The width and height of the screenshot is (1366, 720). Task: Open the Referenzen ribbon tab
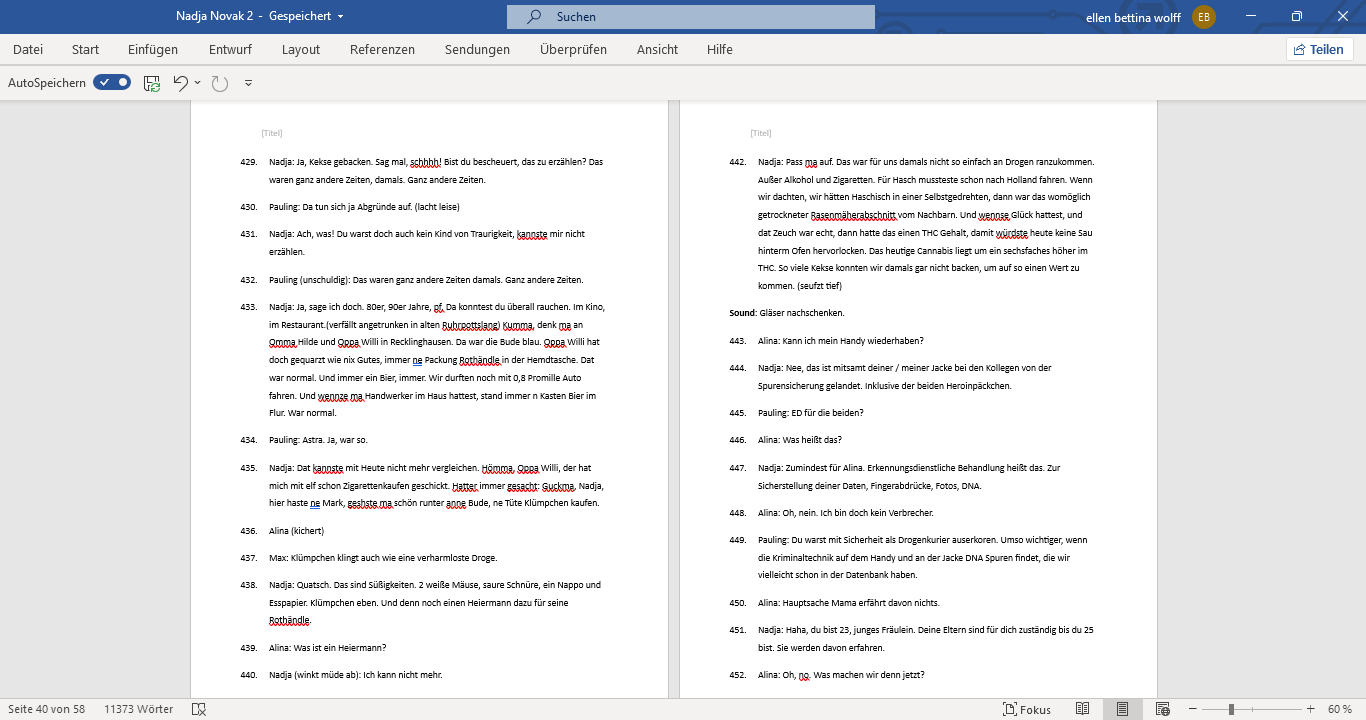coord(382,49)
